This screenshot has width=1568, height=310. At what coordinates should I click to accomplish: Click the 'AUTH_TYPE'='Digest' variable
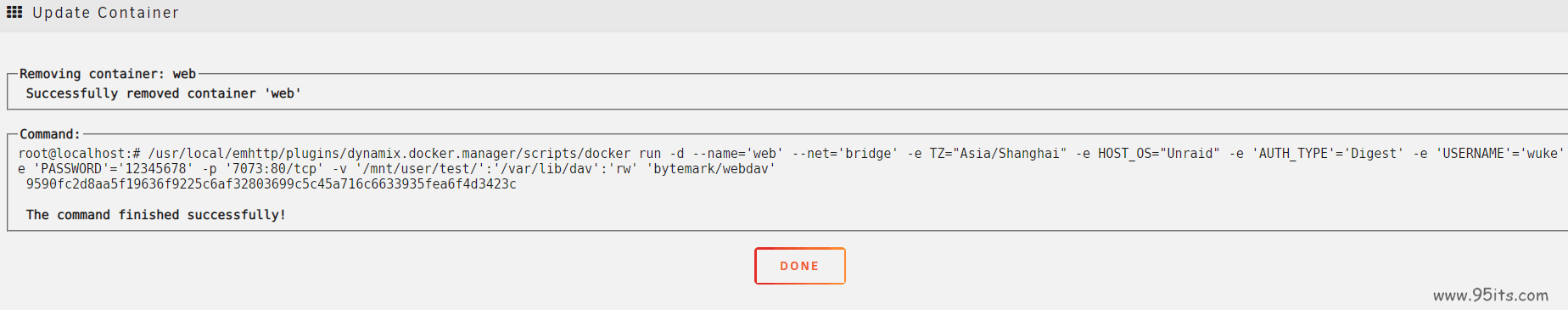click(1327, 154)
